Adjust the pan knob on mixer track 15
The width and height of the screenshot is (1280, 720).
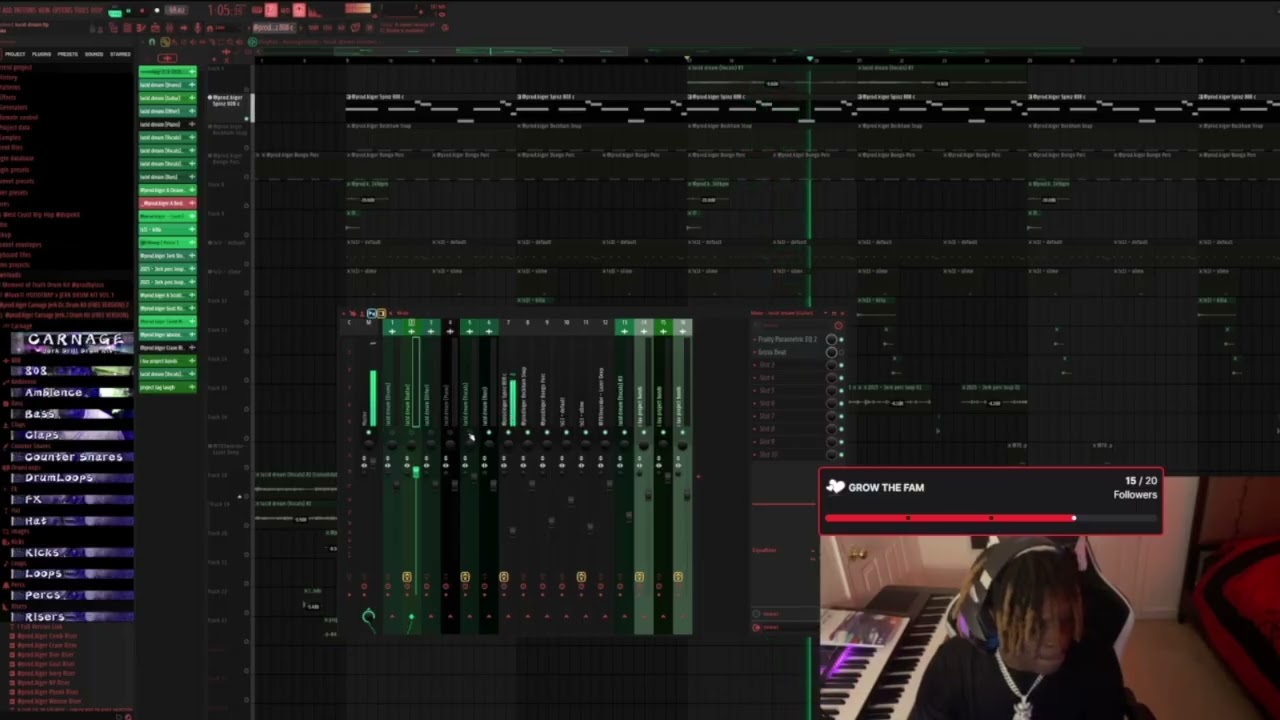(663, 444)
